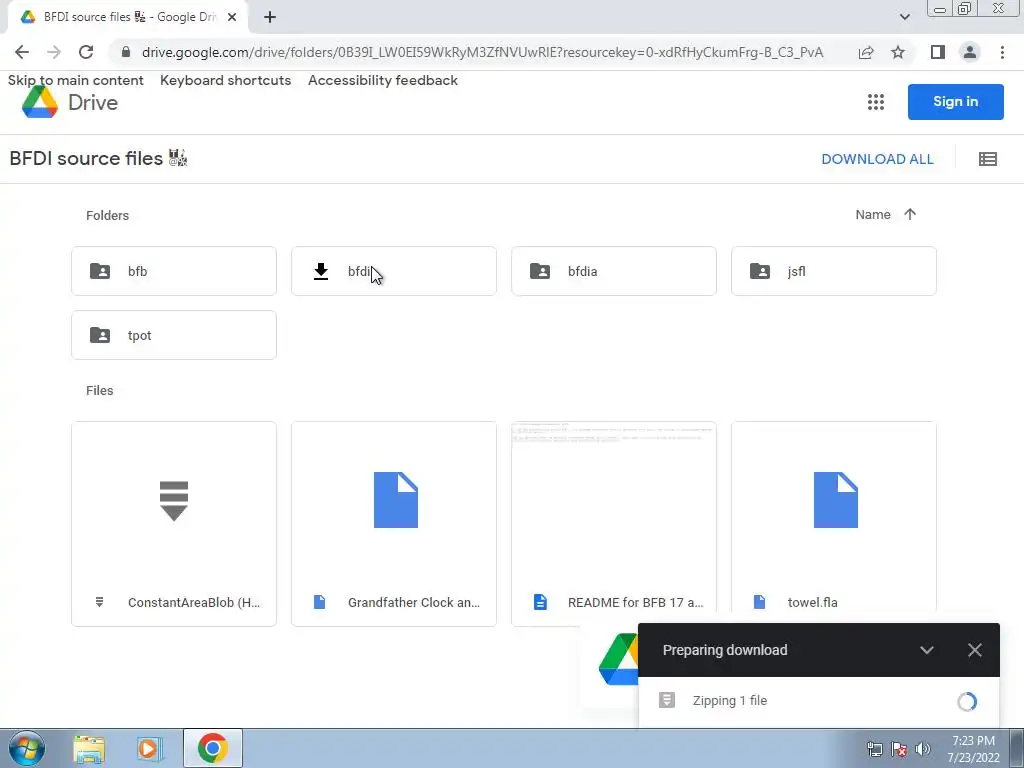Image resolution: width=1024 pixels, height=768 pixels.
Task: Click the ConstantAreaBlob file name label
Action: coord(194,602)
